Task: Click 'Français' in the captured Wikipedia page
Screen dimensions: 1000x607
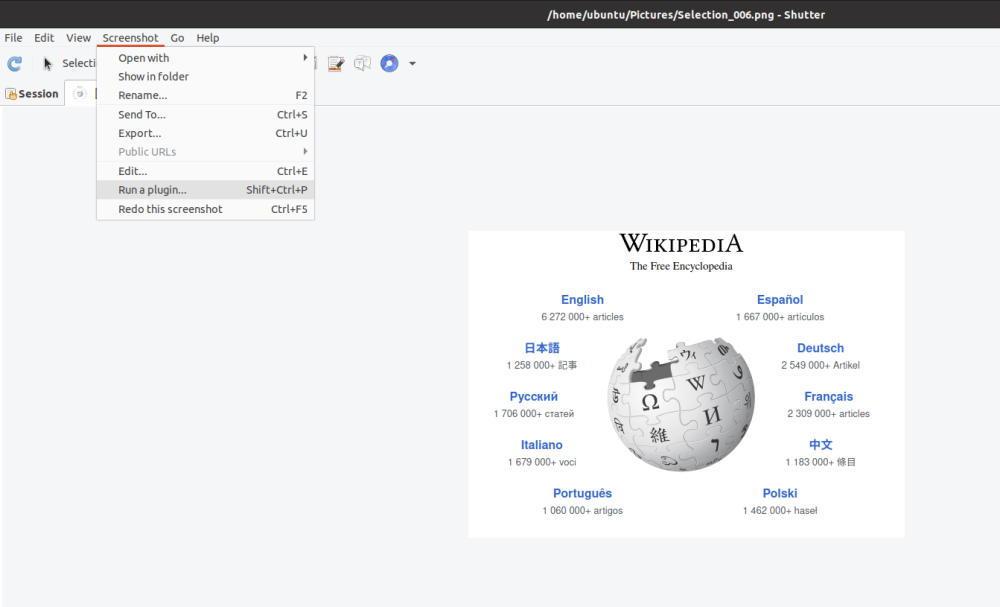Action: click(x=828, y=397)
